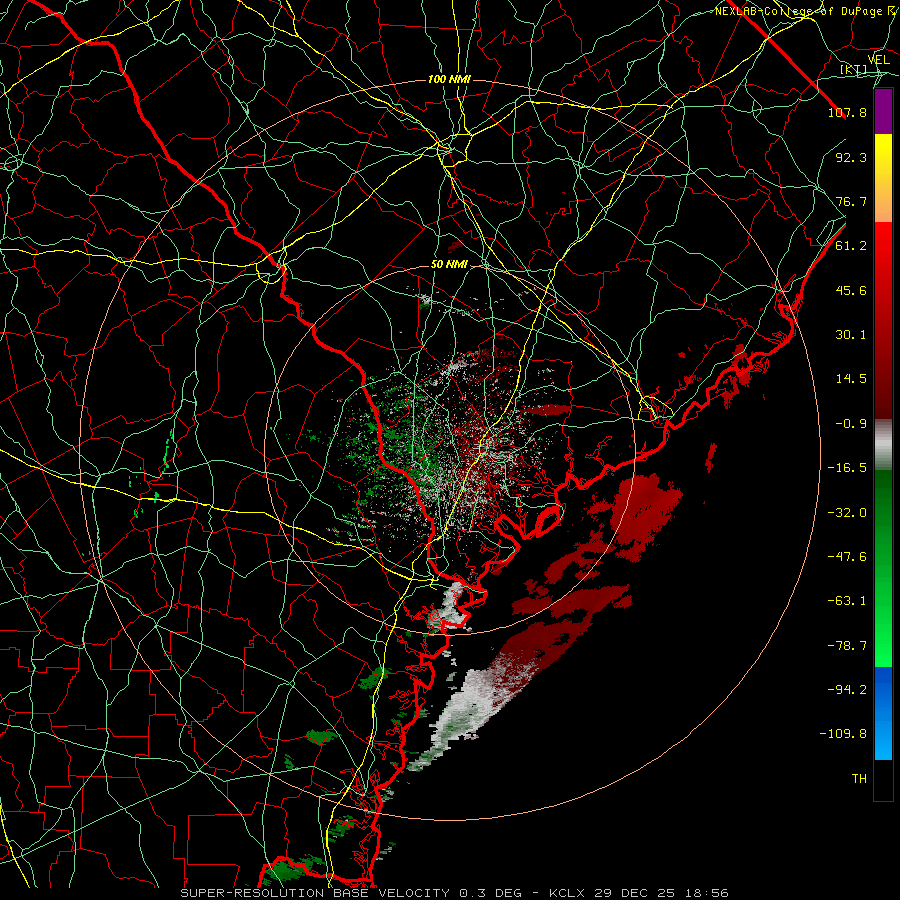Click the -0.9 velocity scale value
900x900 pixels.
851,424
